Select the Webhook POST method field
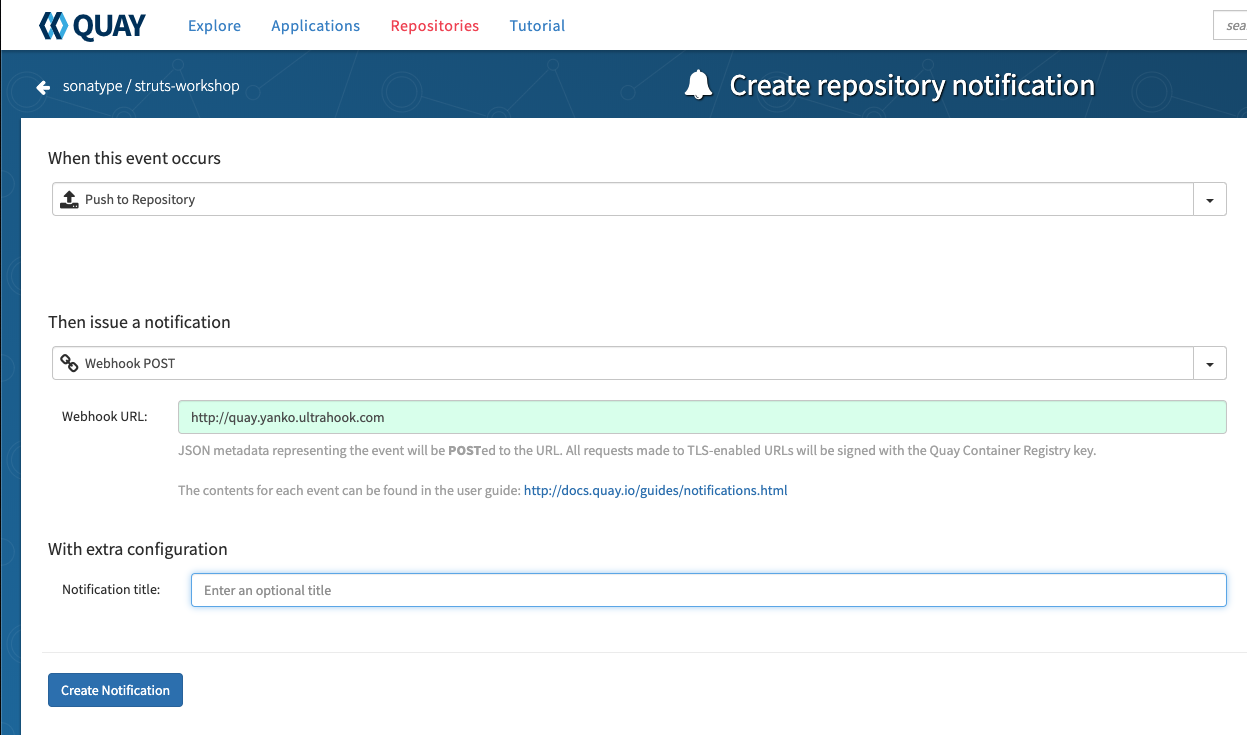This screenshot has width=1247, height=735. click(x=620, y=363)
